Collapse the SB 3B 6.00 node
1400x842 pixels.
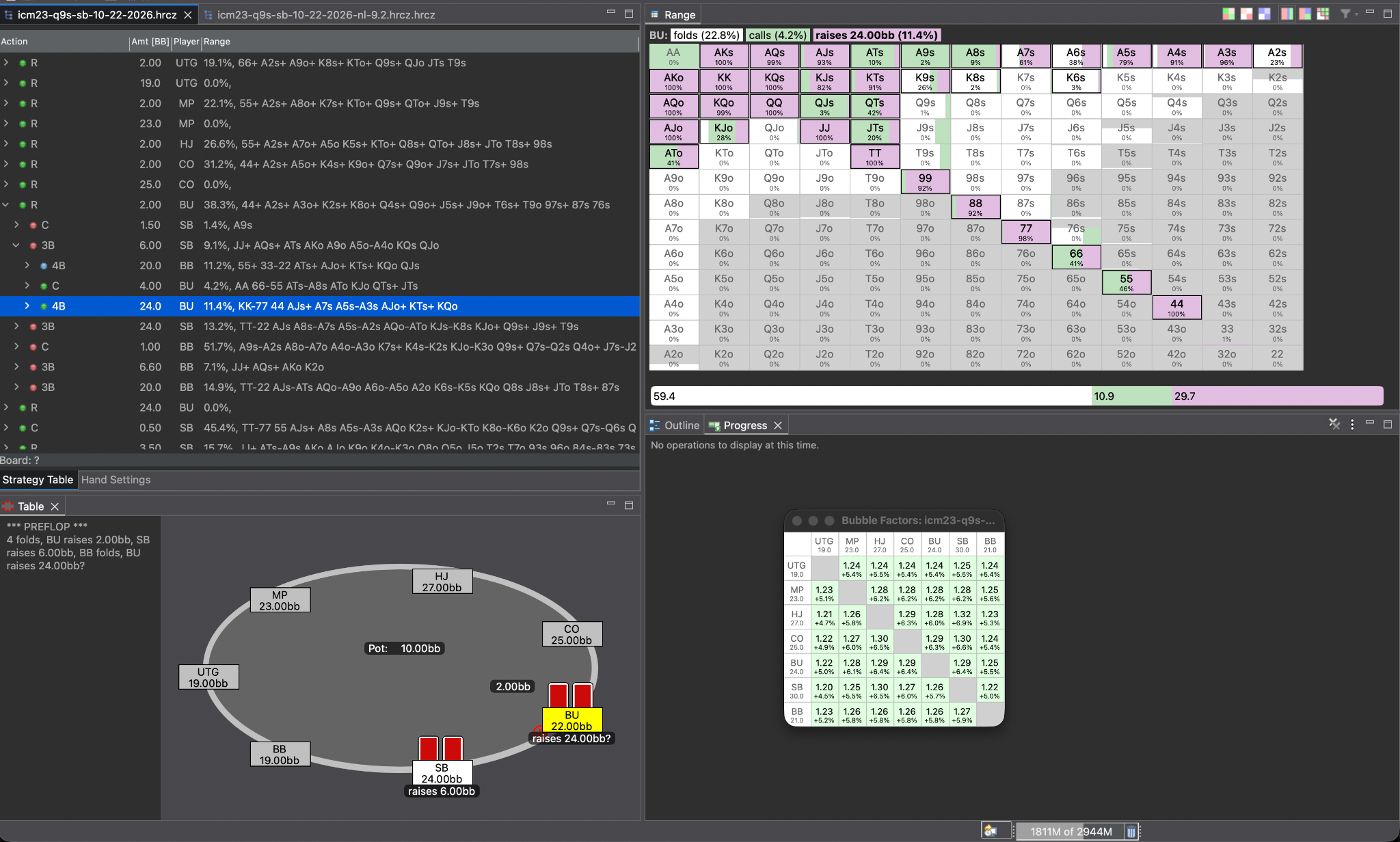tap(16, 245)
